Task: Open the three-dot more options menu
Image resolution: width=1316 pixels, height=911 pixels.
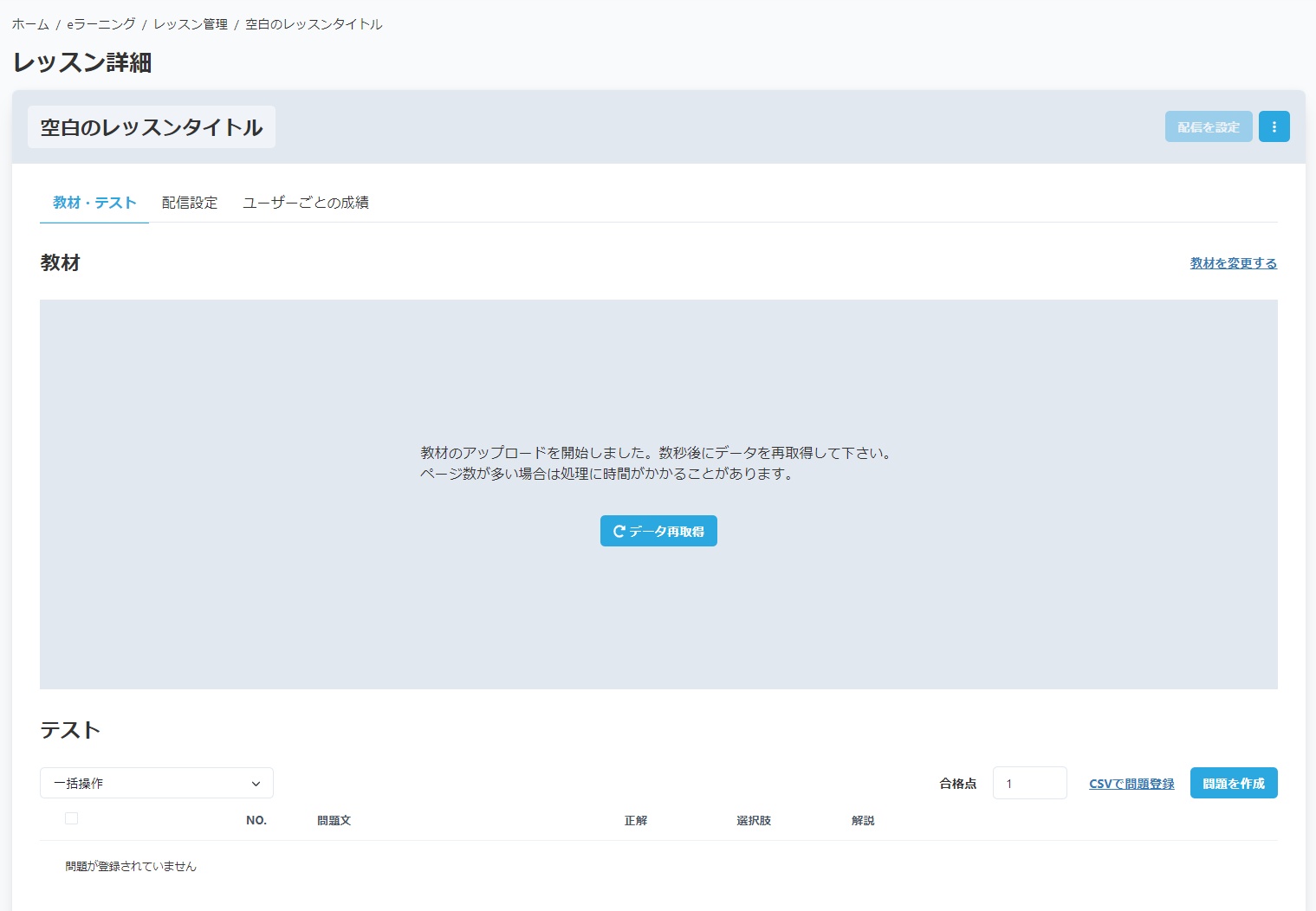Action: pos(1274,126)
